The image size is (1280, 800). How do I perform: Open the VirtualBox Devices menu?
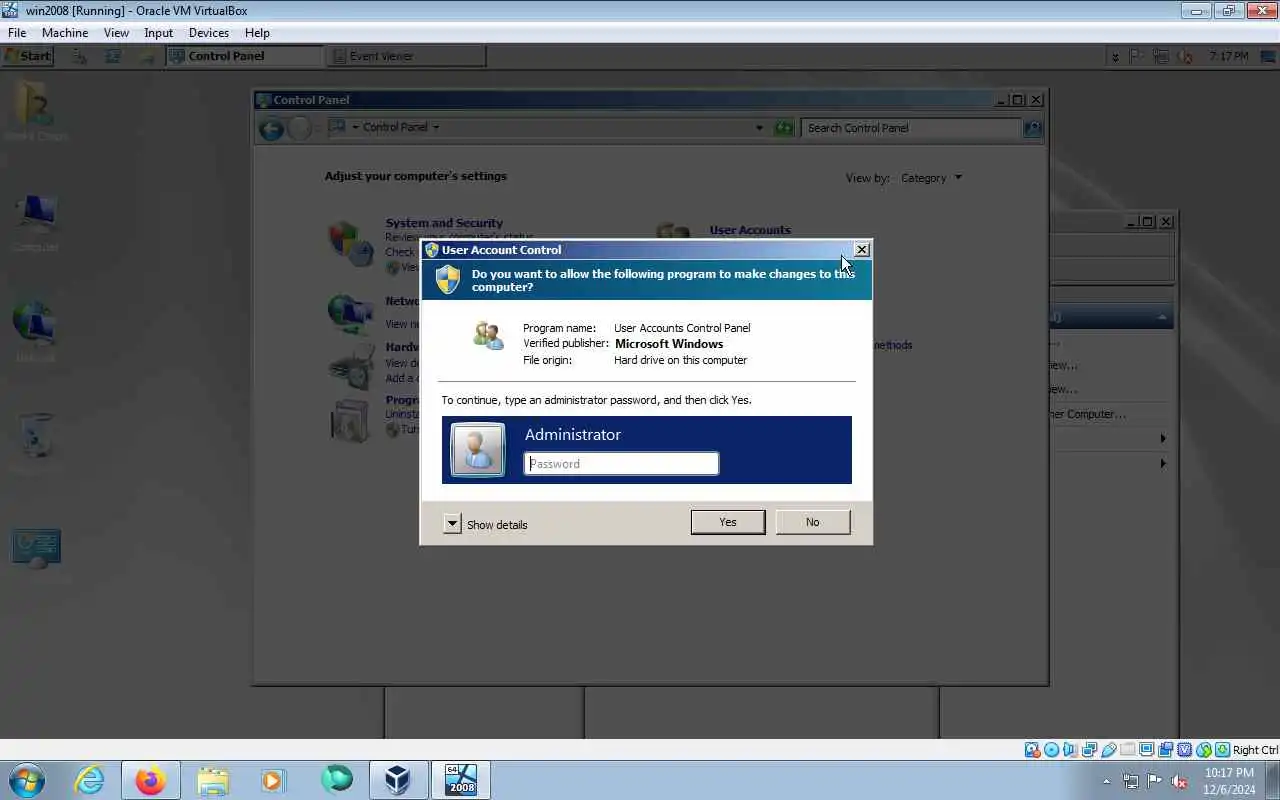tap(209, 33)
